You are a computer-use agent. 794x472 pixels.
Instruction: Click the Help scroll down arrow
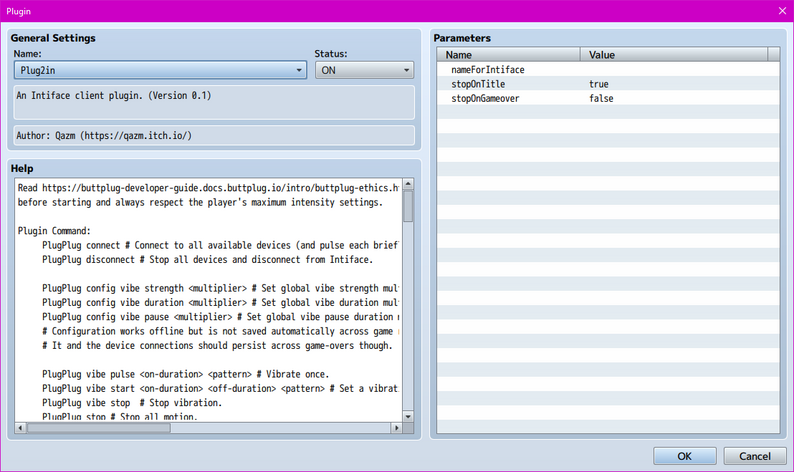tap(408, 416)
